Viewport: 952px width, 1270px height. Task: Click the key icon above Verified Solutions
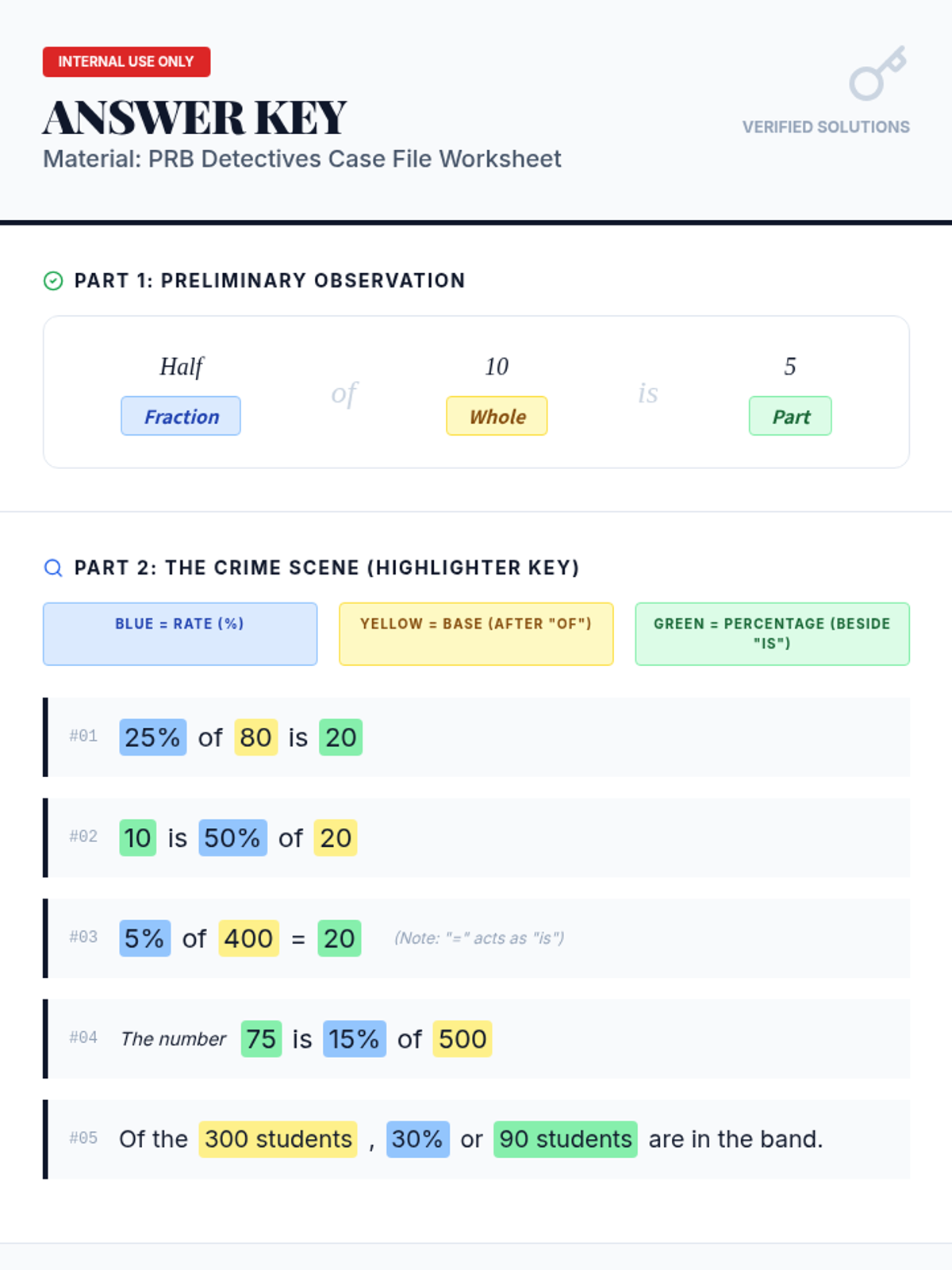877,74
